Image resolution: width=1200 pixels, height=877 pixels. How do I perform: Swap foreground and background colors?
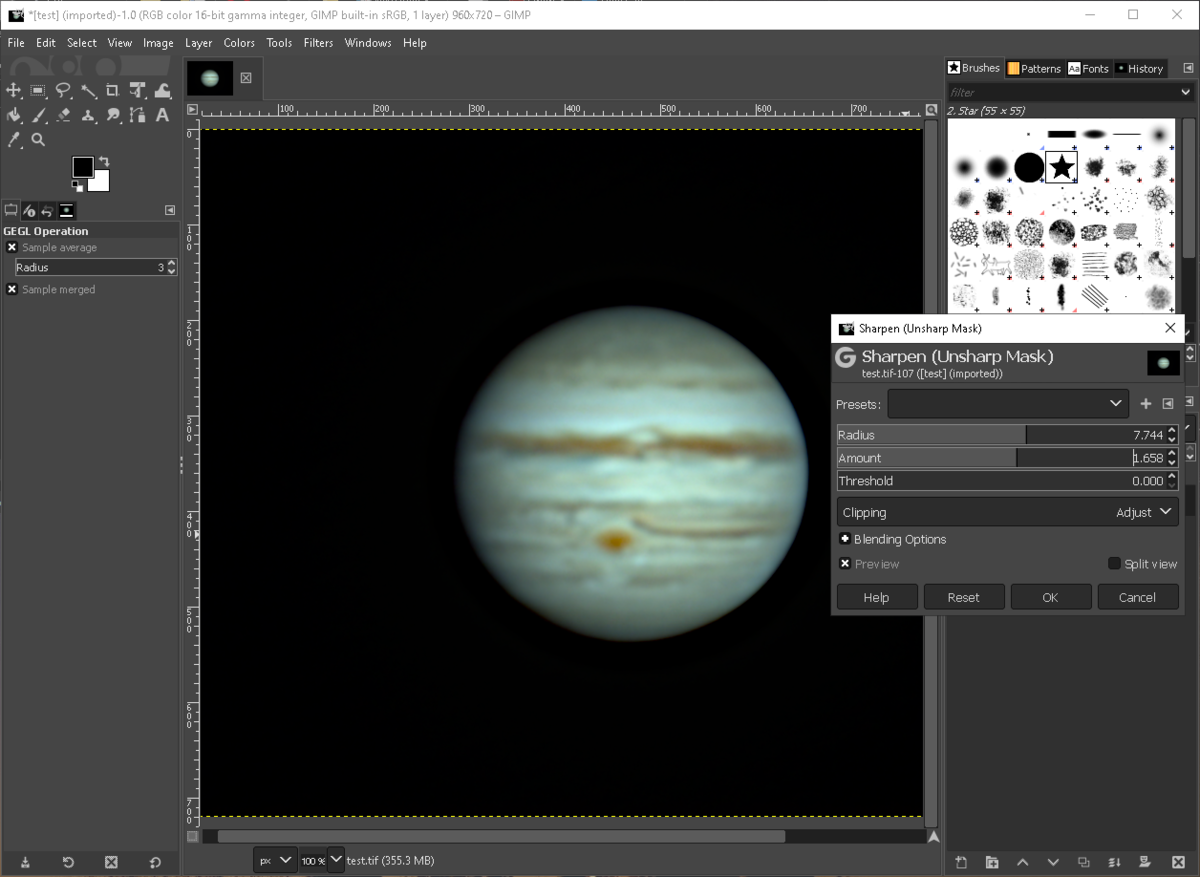pos(104,162)
